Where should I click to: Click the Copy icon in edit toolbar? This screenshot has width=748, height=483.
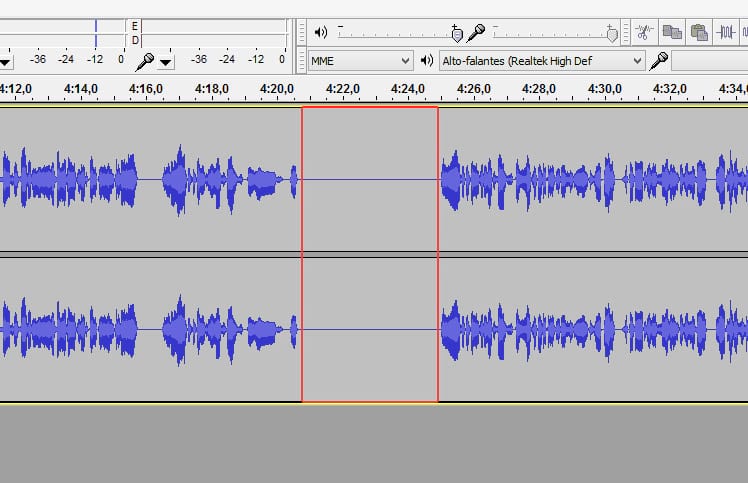tap(672, 32)
